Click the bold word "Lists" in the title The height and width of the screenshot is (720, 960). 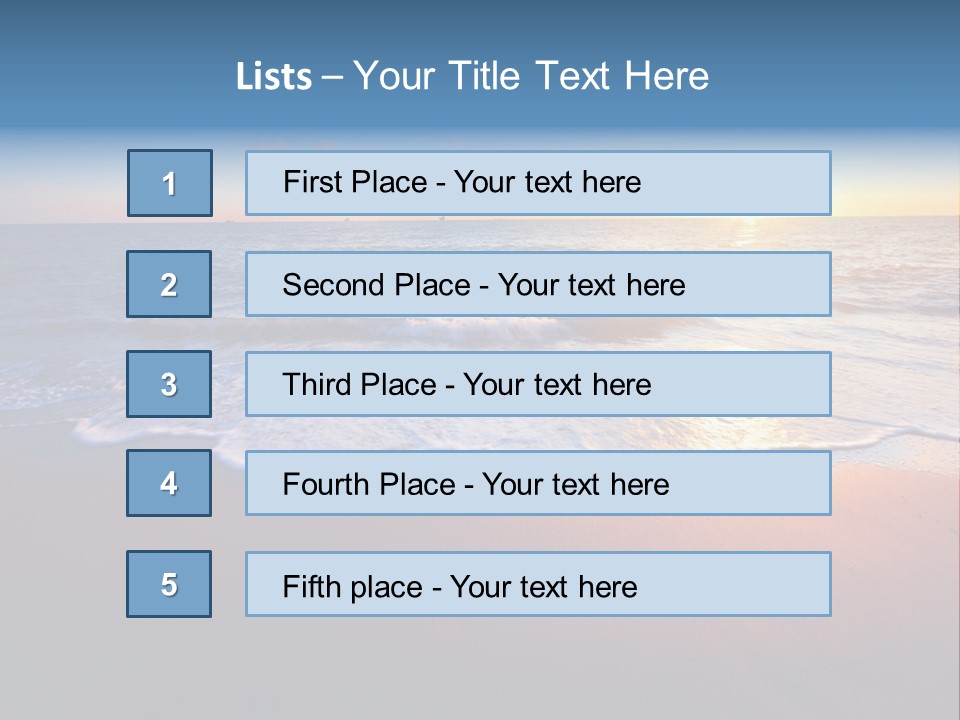[x=273, y=77]
